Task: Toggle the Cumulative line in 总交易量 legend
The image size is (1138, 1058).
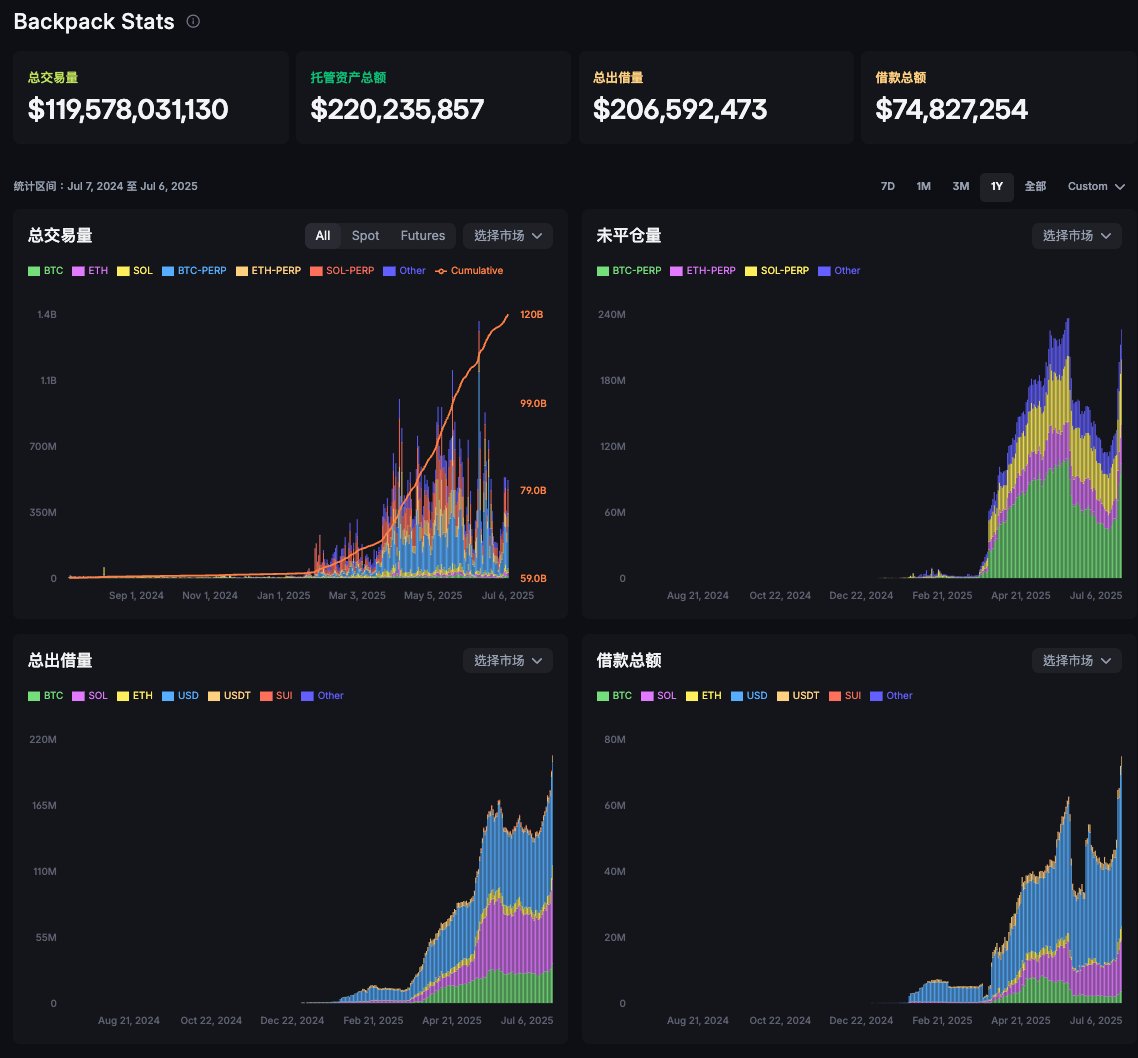Action: (469, 271)
